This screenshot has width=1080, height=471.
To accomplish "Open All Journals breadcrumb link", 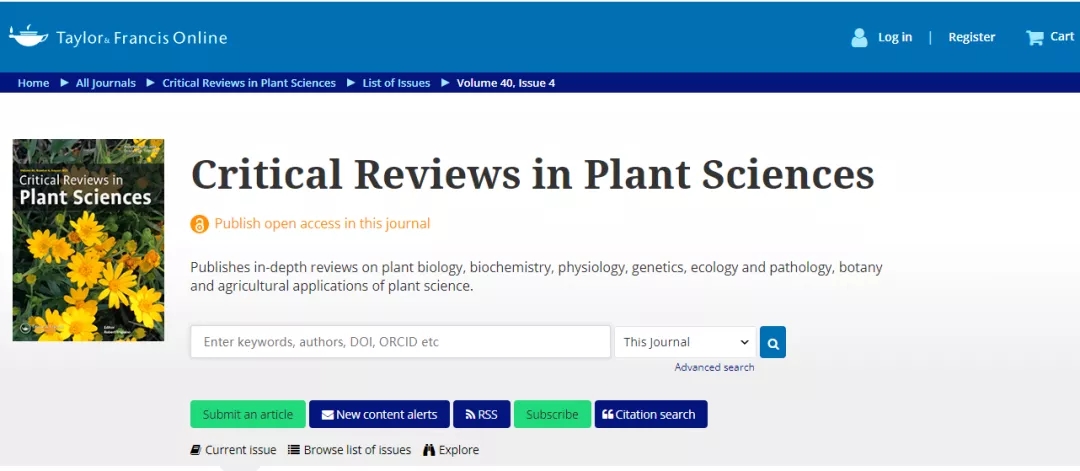I will click(105, 83).
